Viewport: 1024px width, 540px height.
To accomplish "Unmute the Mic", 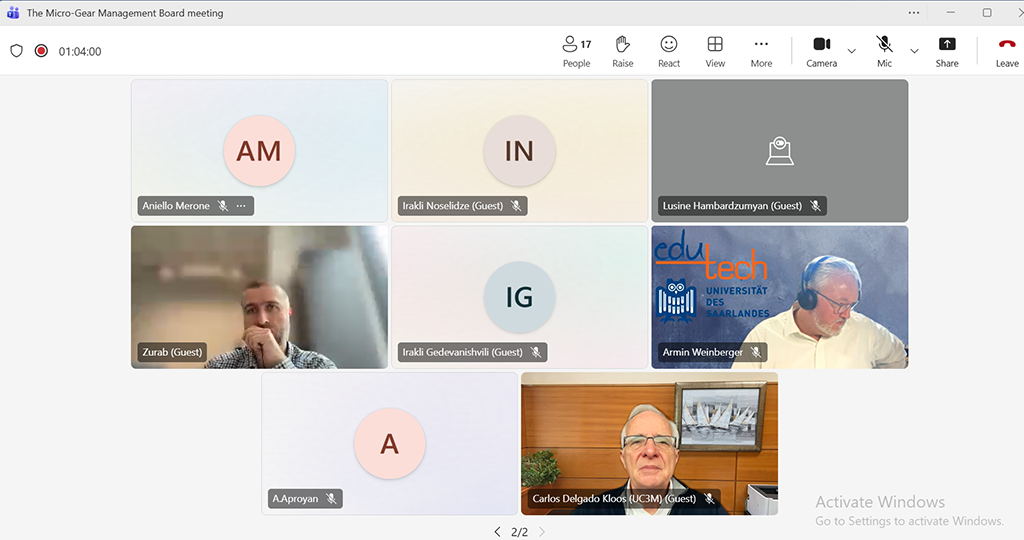I will point(884,51).
